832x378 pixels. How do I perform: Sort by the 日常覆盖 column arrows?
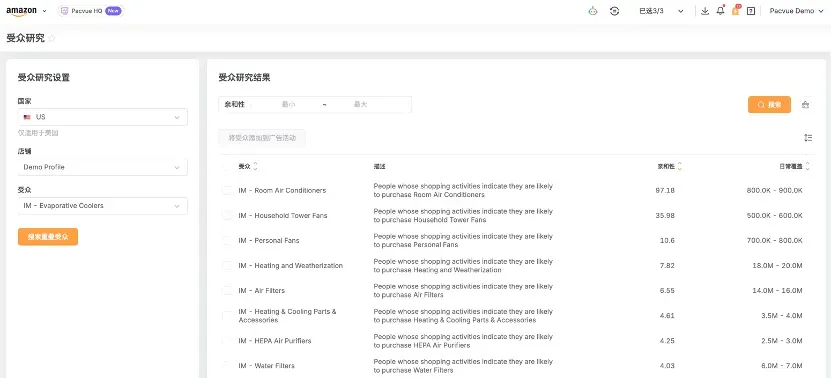(x=808, y=167)
